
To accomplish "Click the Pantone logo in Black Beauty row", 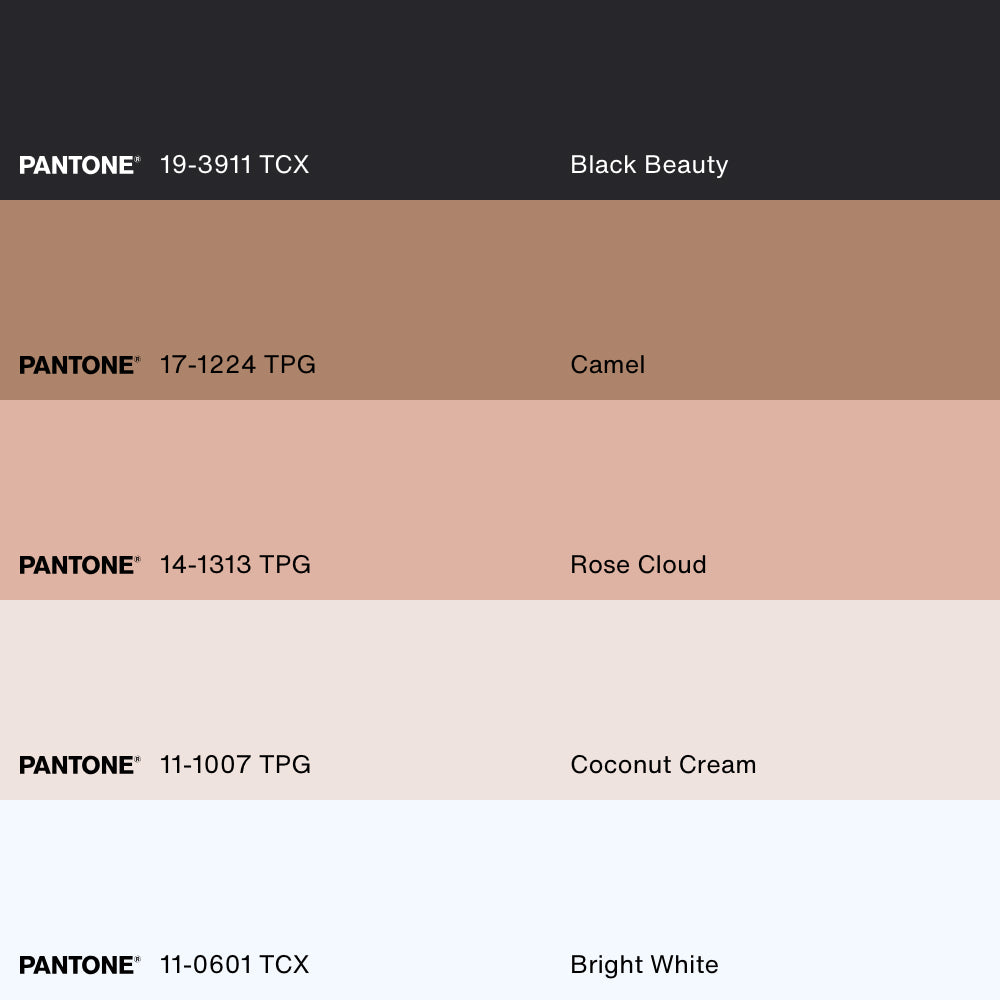I will click(x=79, y=165).
